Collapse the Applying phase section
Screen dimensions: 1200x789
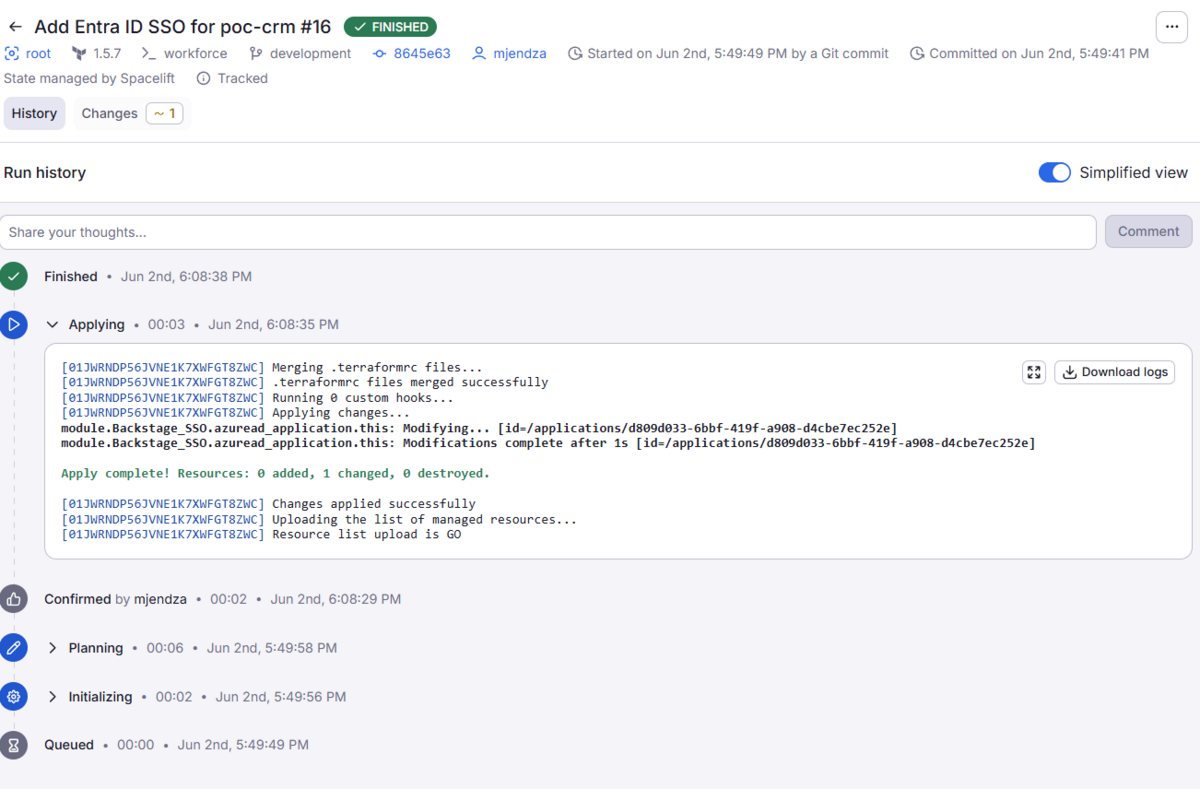(53, 324)
